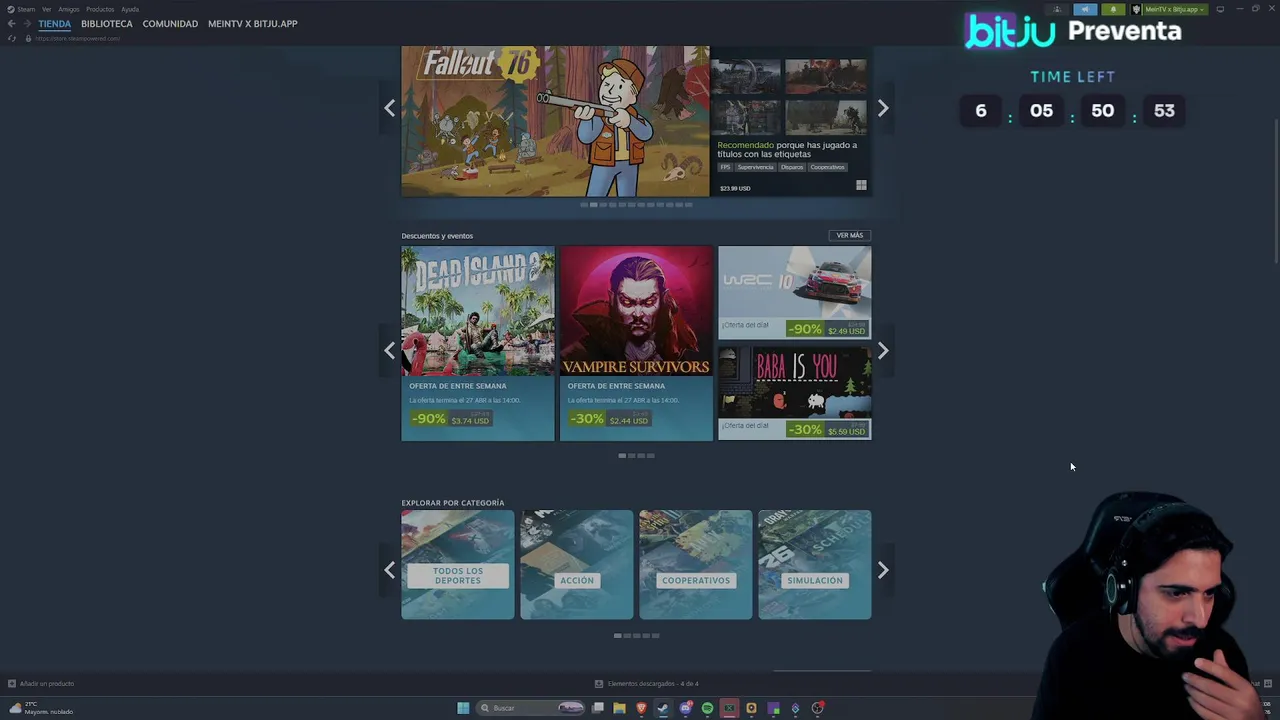Click the taskbar Buscar search box
This screenshot has width=1280, height=720.
[x=530, y=708]
